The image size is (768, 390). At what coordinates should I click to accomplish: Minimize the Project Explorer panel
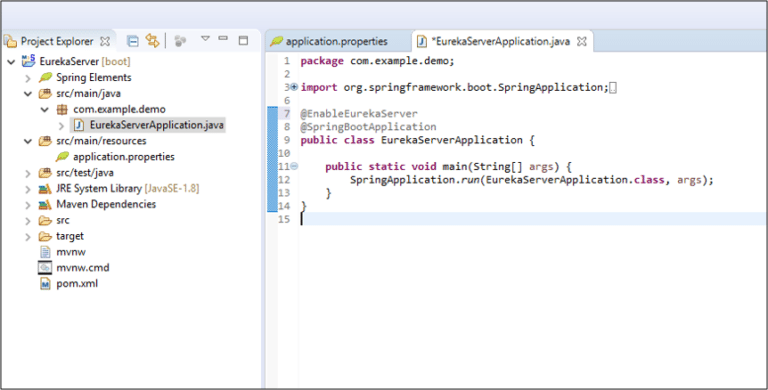tap(223, 38)
